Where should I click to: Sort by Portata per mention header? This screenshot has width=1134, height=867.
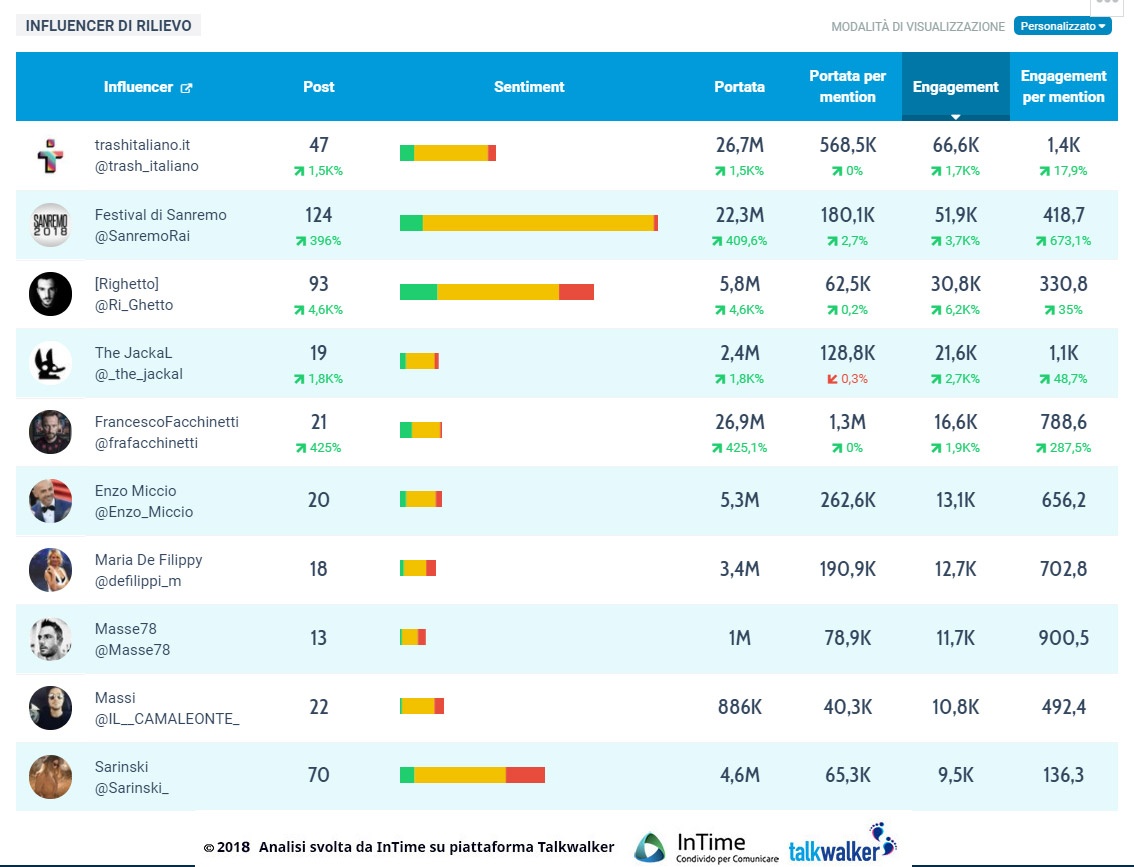coord(847,86)
